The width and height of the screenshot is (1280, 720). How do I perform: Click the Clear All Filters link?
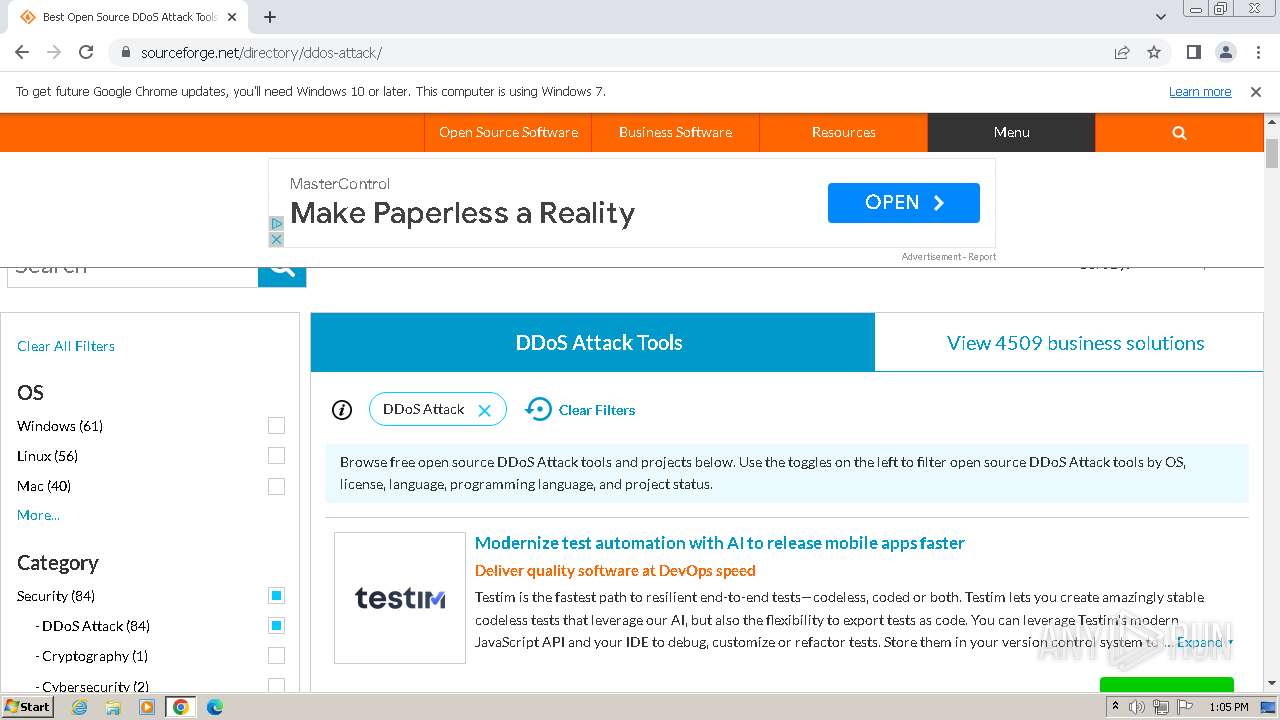tap(66, 346)
